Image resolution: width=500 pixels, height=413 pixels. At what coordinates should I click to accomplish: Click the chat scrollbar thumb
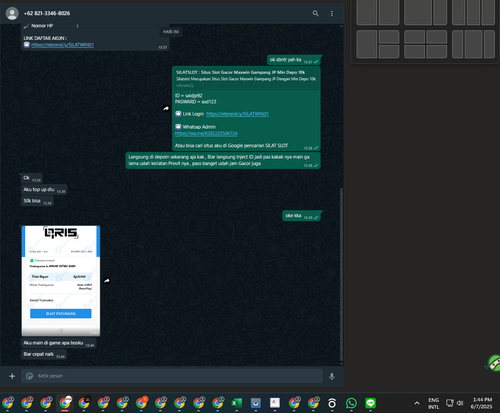[x=341, y=274]
